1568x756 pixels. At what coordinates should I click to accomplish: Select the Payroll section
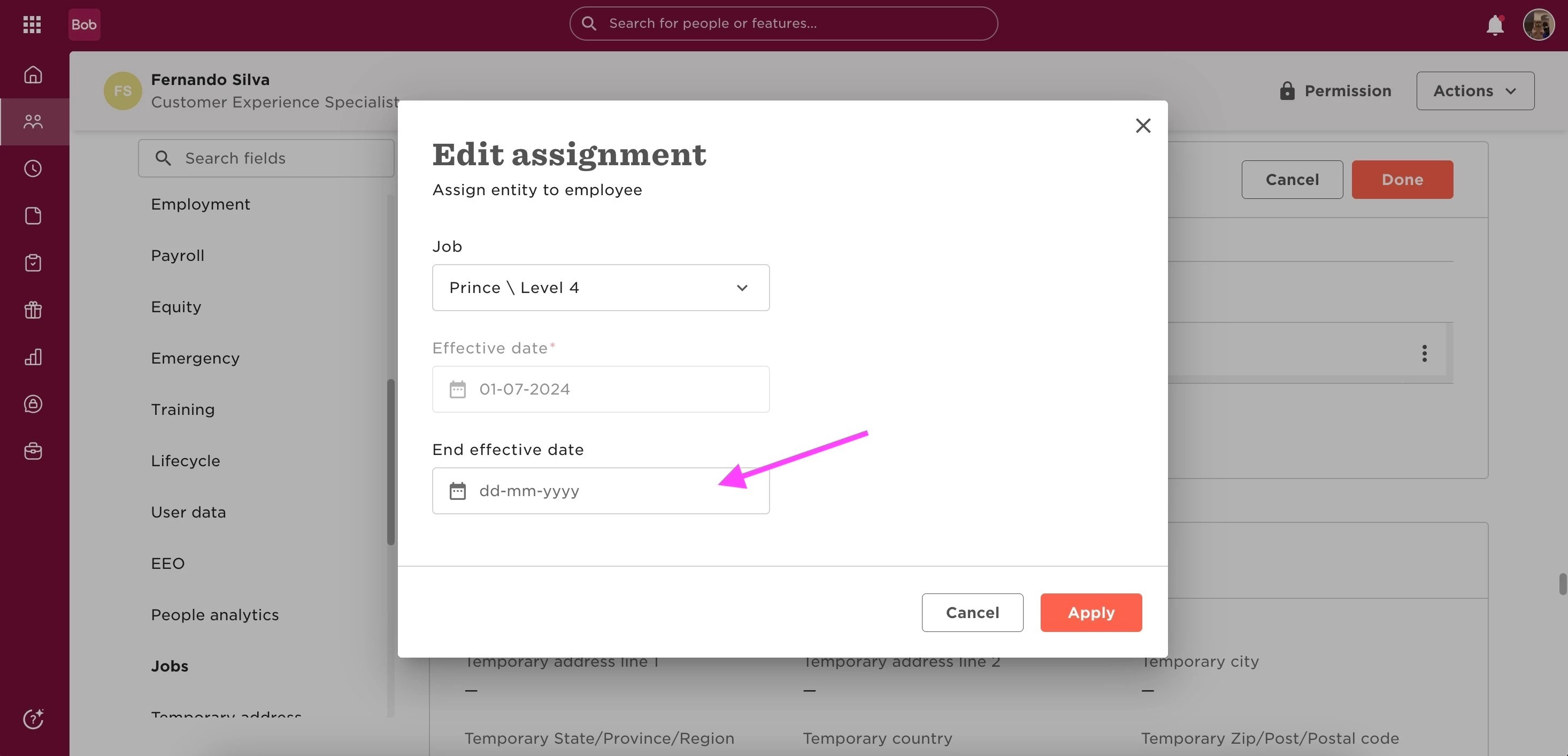point(178,256)
